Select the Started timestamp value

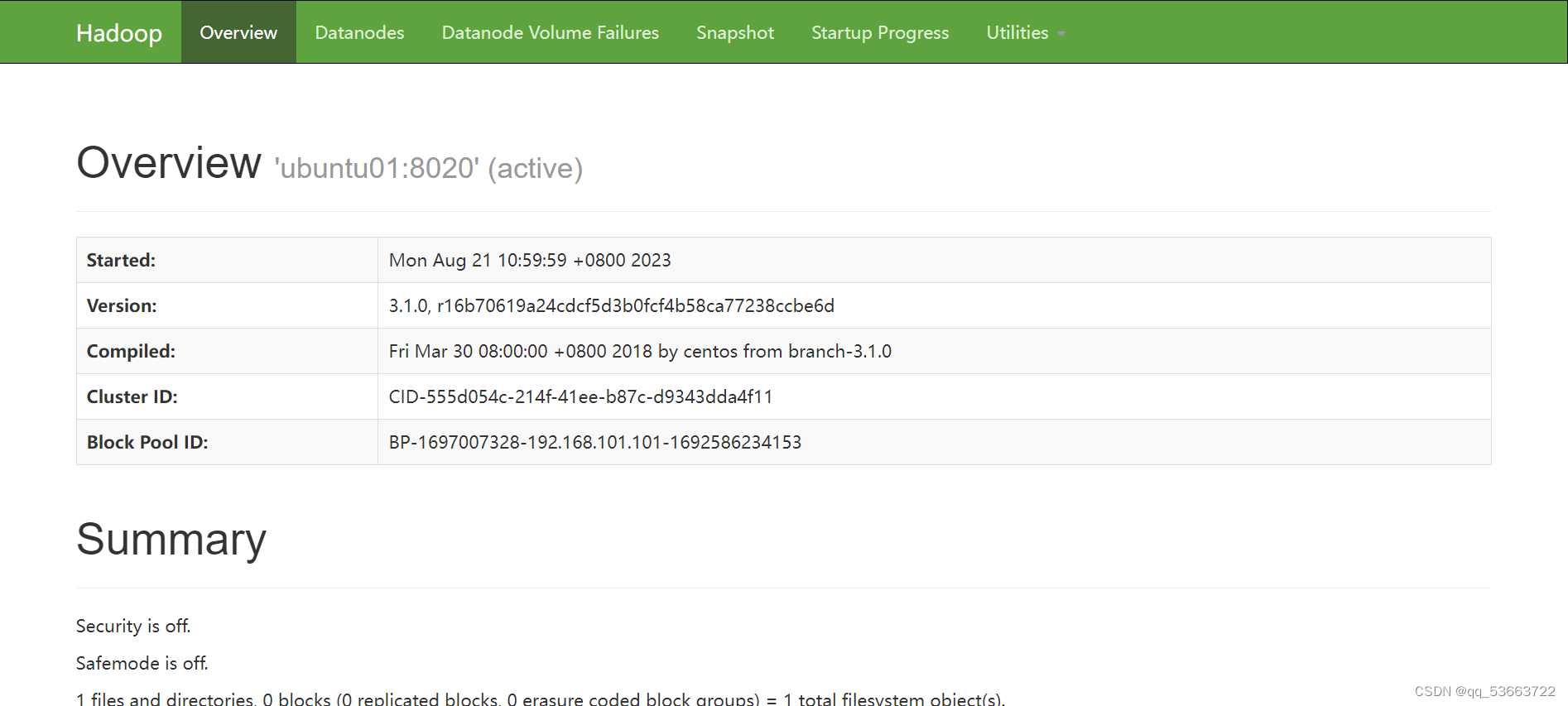tap(530, 260)
